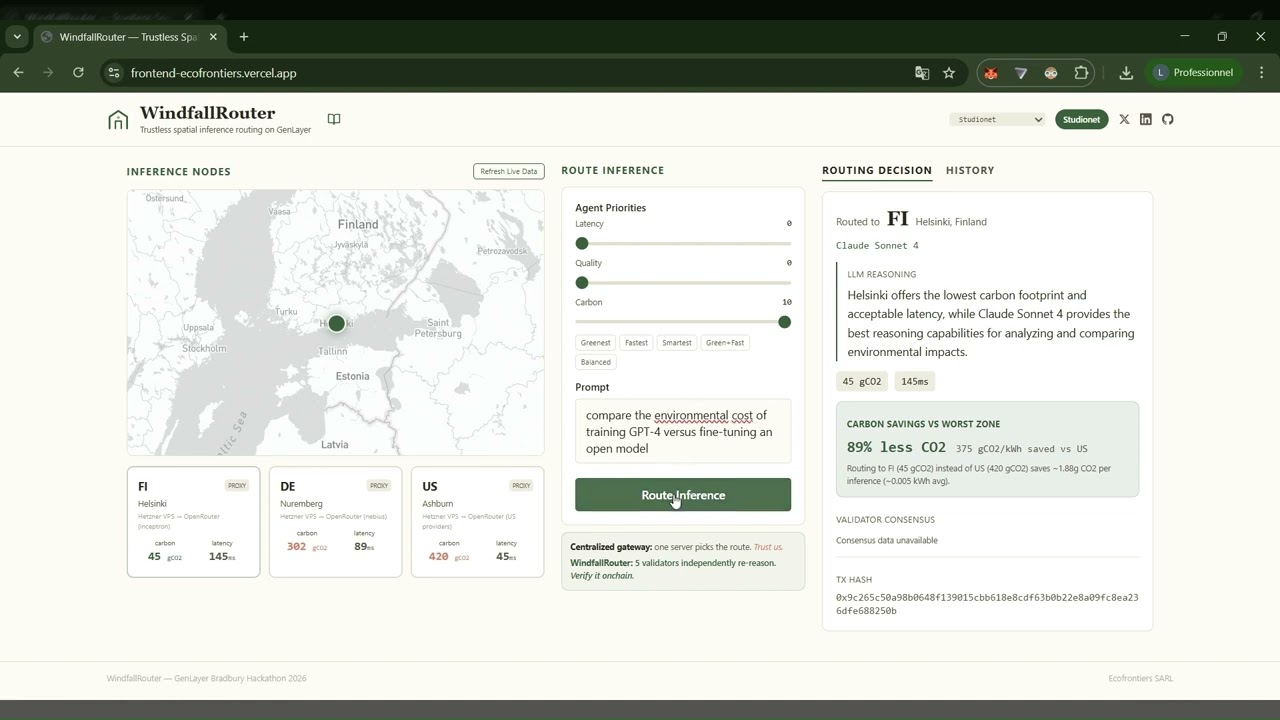This screenshot has width=1280, height=720.
Task: Select the Greenest priority preset
Action: (x=595, y=342)
